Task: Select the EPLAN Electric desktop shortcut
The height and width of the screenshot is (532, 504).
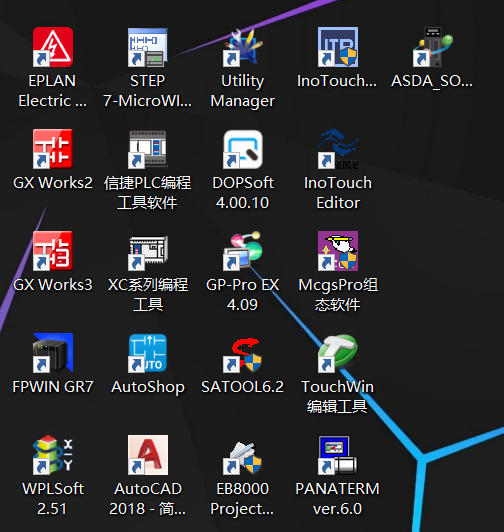Action: click(x=53, y=47)
